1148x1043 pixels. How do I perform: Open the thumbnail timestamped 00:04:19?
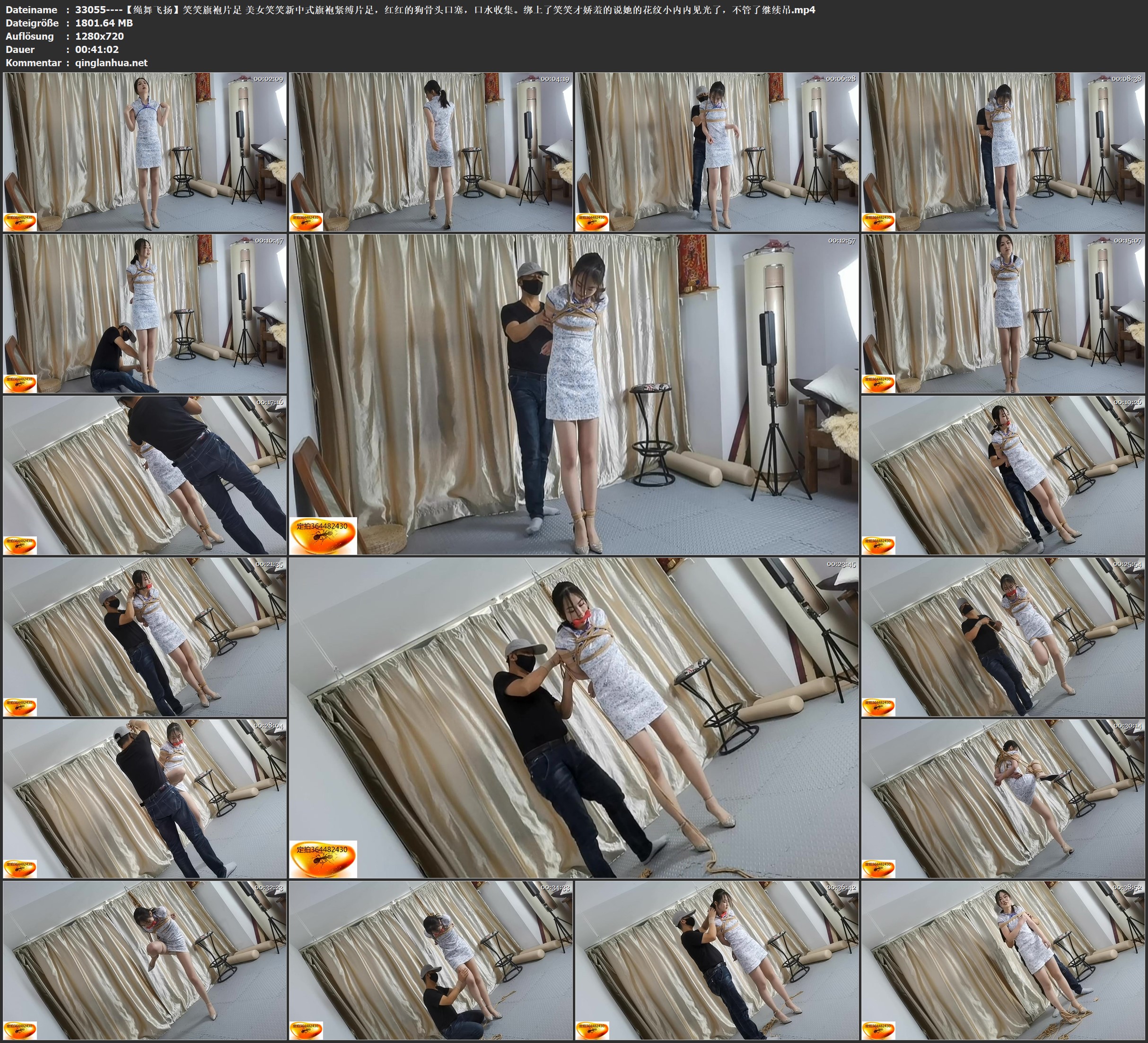(431, 152)
